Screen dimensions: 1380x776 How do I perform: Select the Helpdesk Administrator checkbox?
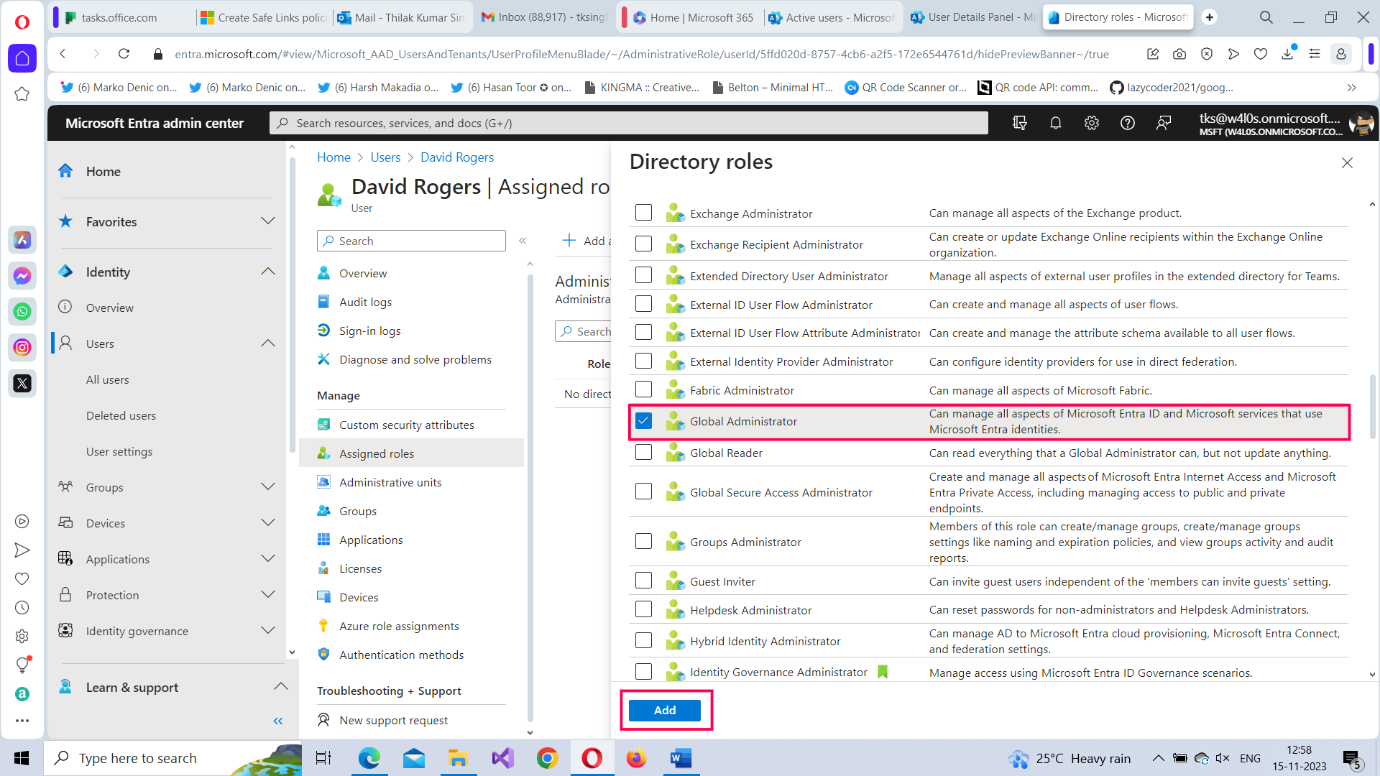tap(643, 609)
